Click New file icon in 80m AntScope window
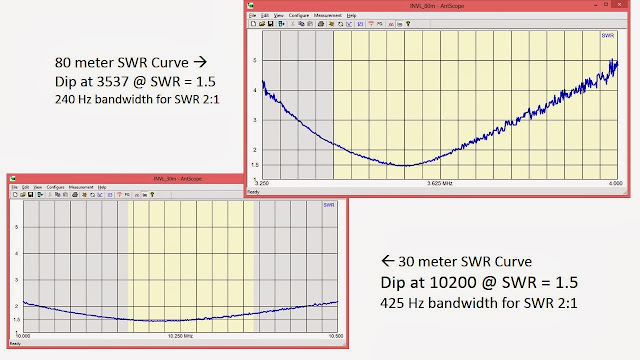 (x=253, y=24)
